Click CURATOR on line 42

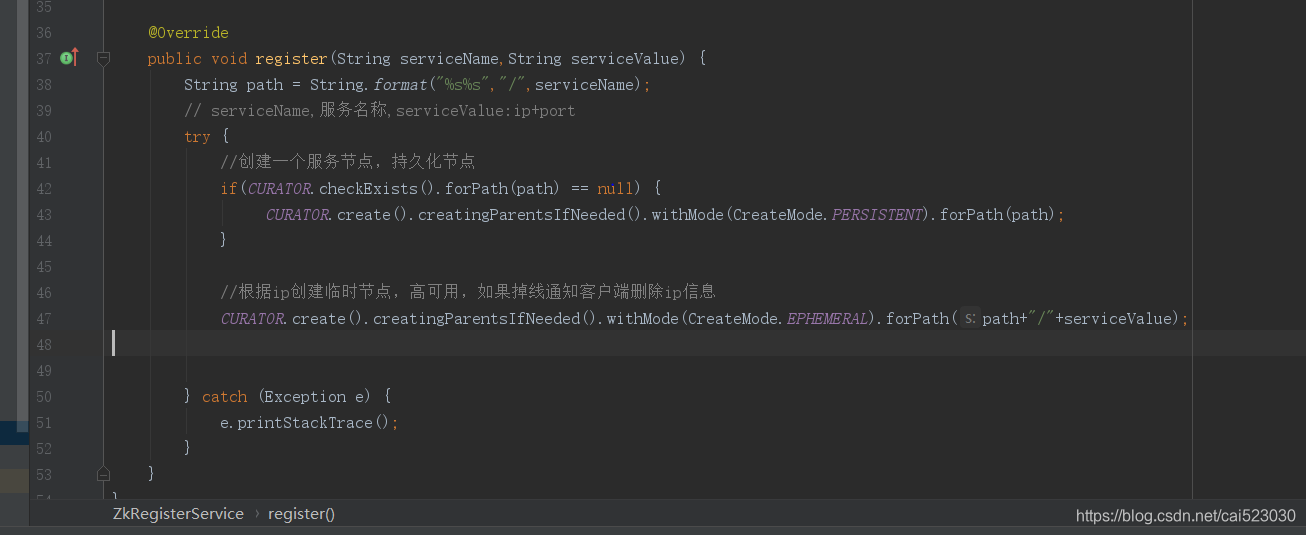[x=280, y=189]
